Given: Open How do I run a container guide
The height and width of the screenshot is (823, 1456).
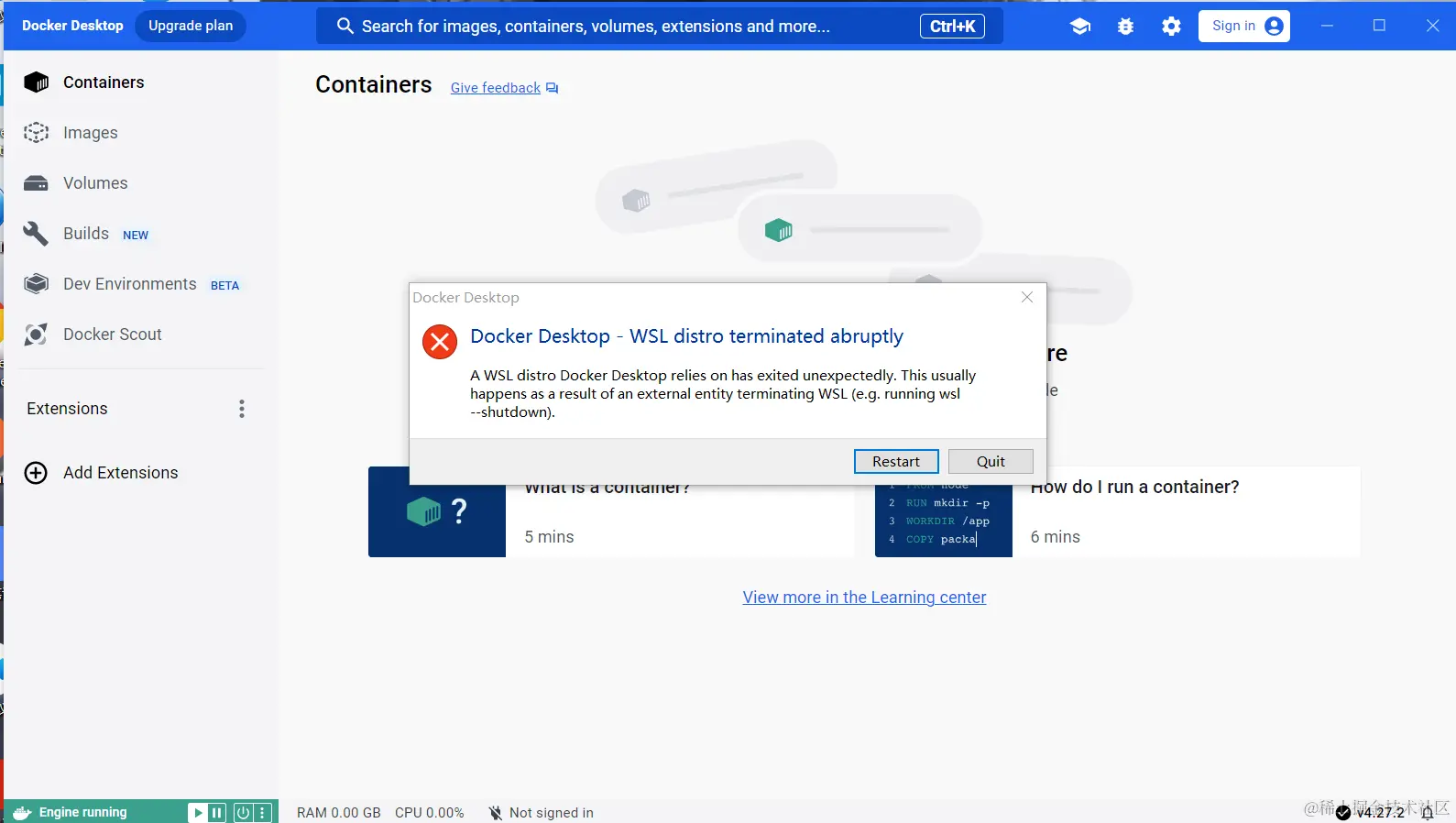Looking at the screenshot, I should click(1134, 488).
